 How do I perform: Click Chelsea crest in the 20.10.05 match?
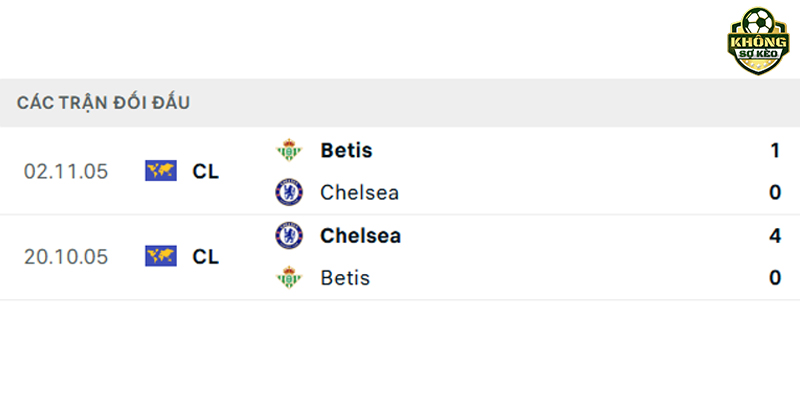pos(289,236)
